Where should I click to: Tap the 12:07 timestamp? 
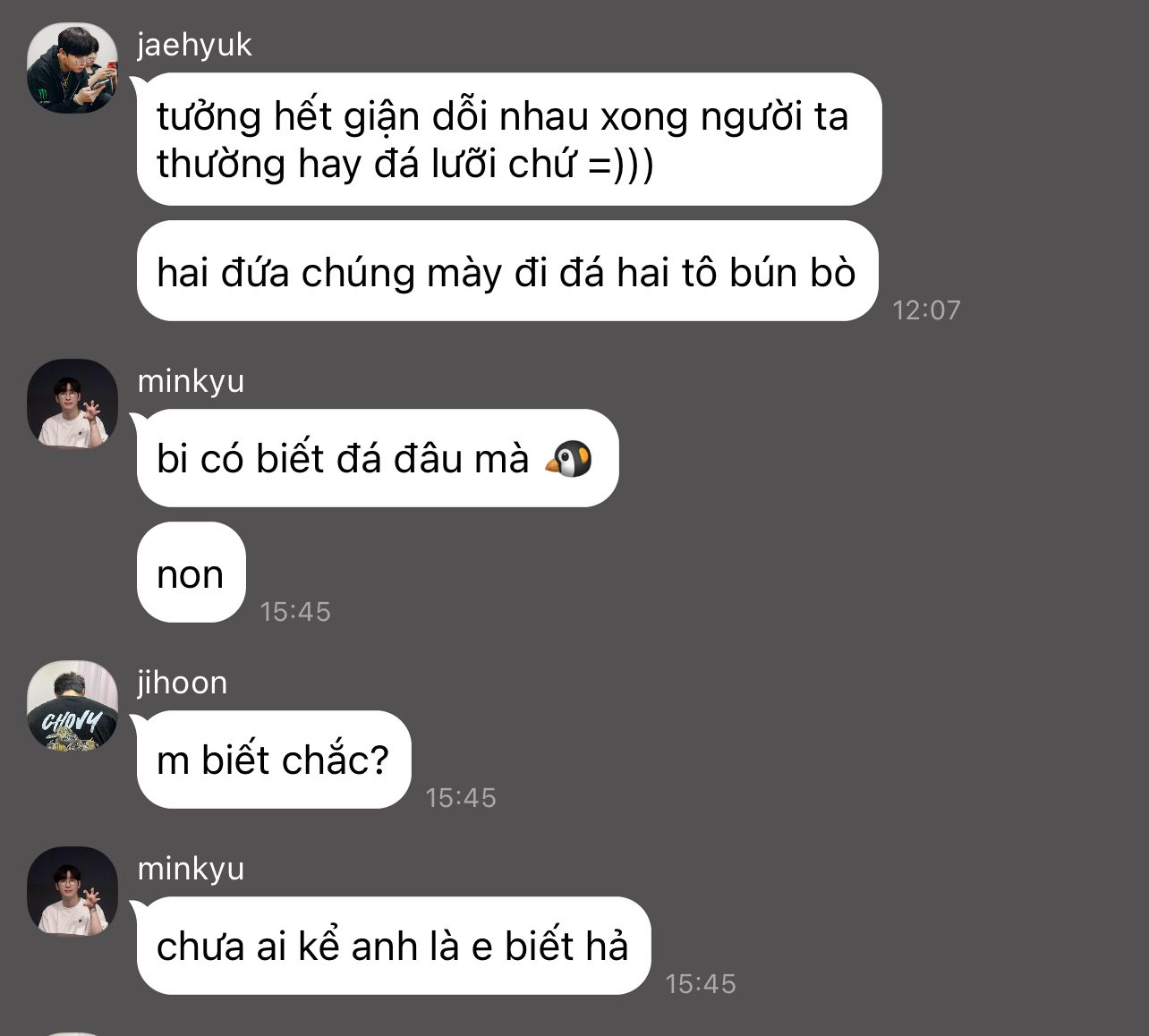pos(926,310)
